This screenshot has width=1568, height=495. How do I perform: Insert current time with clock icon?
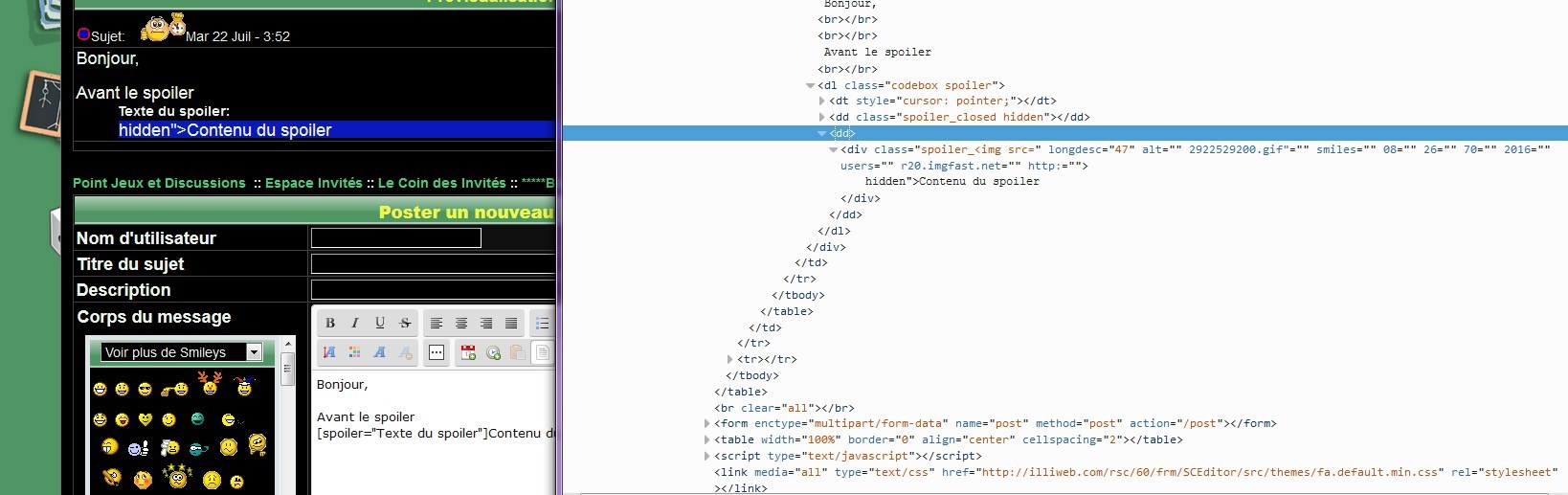(x=493, y=352)
